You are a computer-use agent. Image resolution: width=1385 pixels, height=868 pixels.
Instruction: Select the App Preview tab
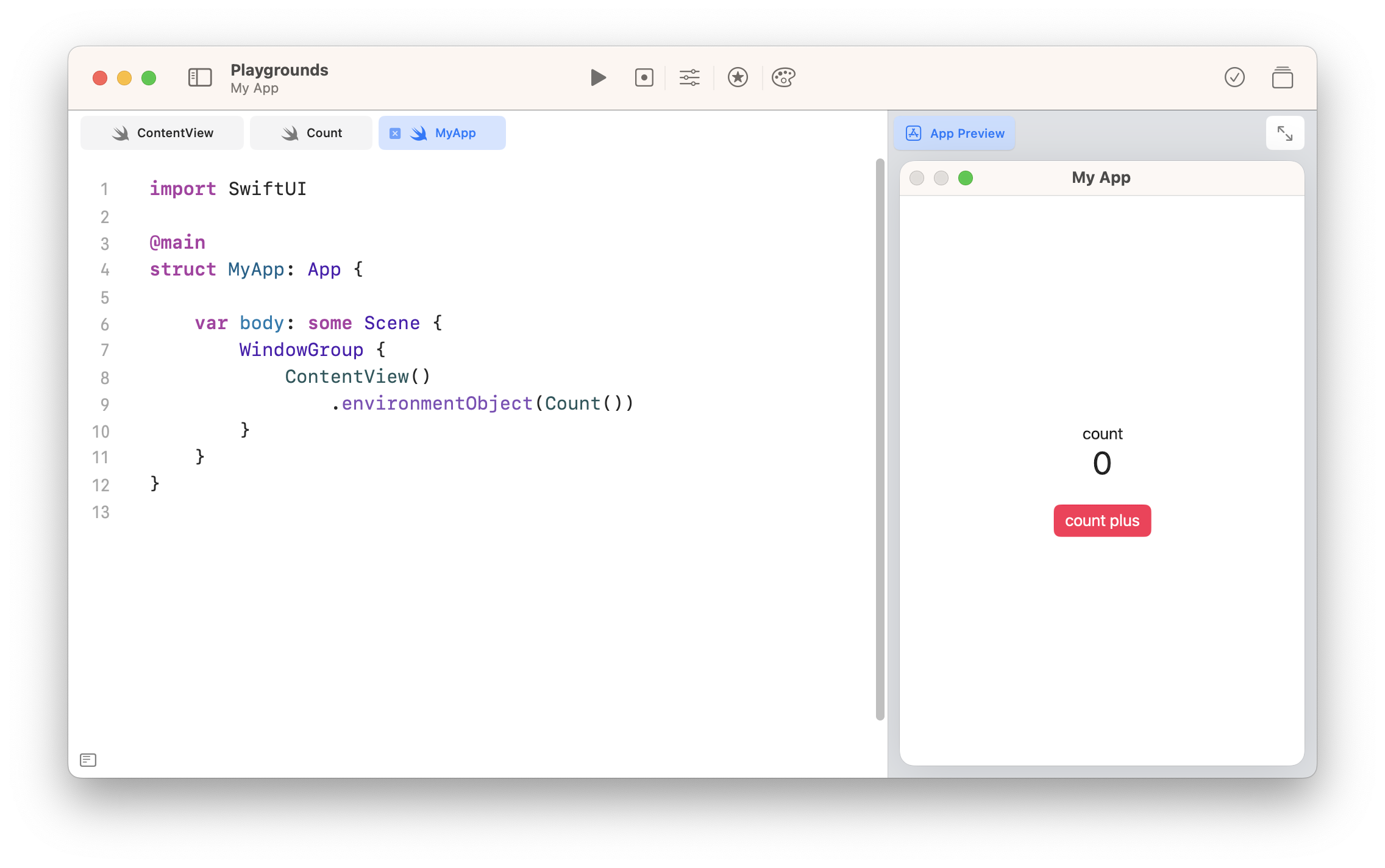(x=955, y=133)
